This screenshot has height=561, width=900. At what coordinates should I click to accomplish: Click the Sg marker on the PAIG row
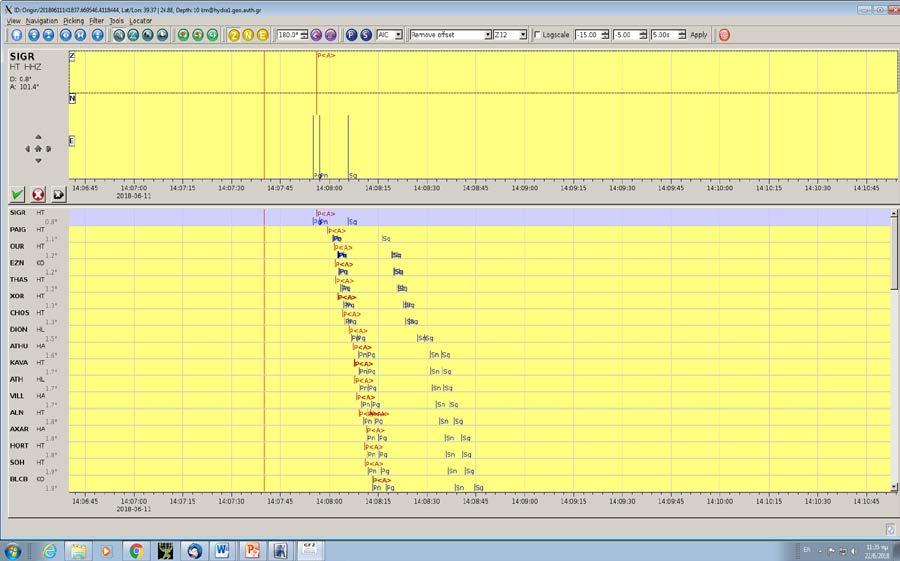click(x=386, y=239)
